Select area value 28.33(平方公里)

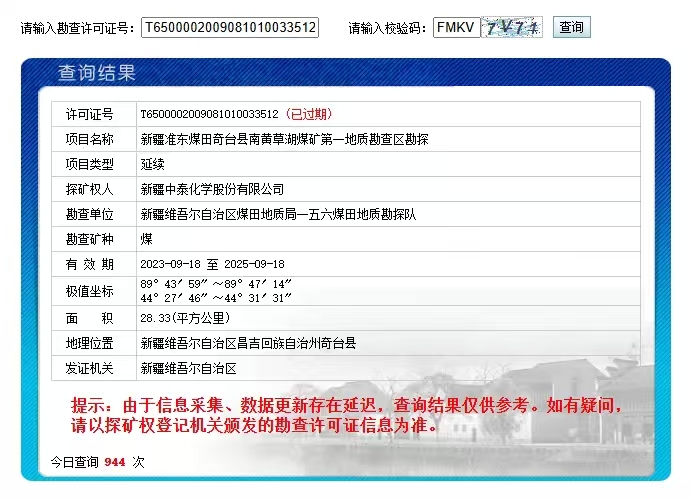pyautogui.click(x=185, y=318)
